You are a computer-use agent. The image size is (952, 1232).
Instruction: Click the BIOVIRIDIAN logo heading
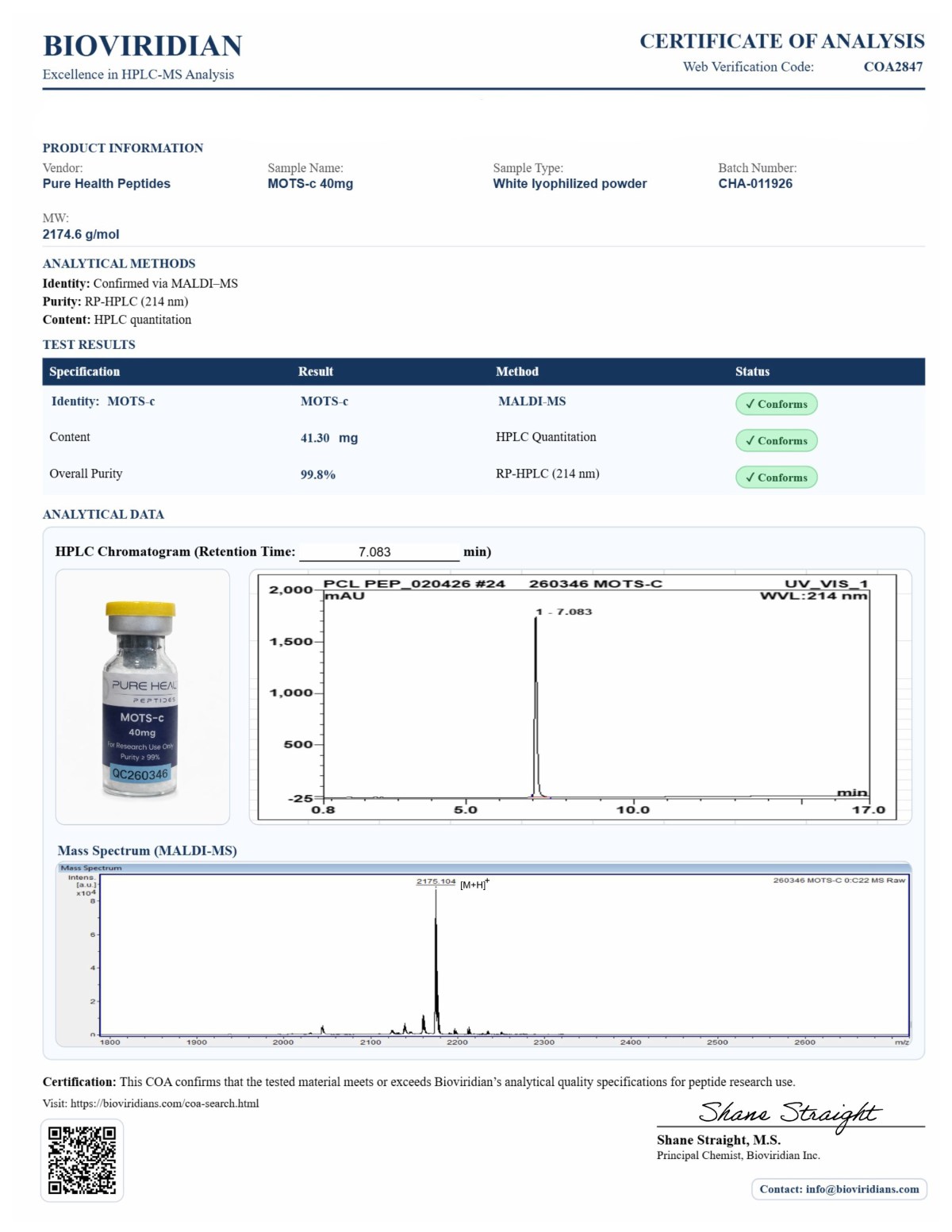pos(143,46)
